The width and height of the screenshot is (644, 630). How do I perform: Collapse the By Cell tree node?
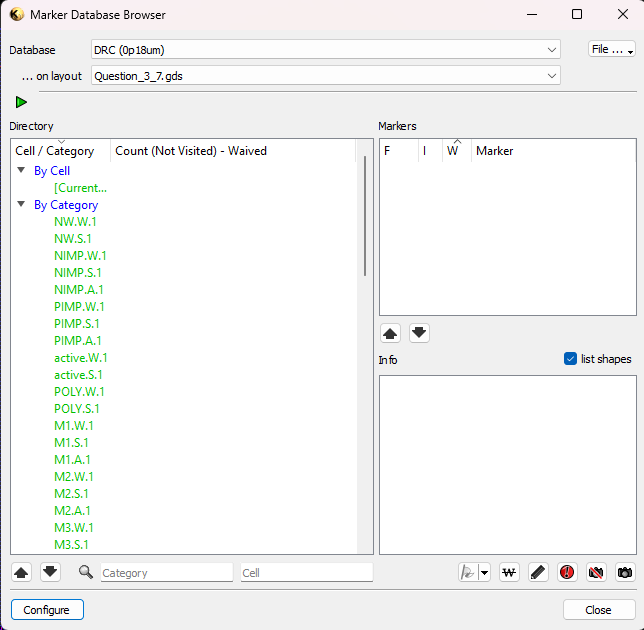pyautogui.click(x=21, y=170)
